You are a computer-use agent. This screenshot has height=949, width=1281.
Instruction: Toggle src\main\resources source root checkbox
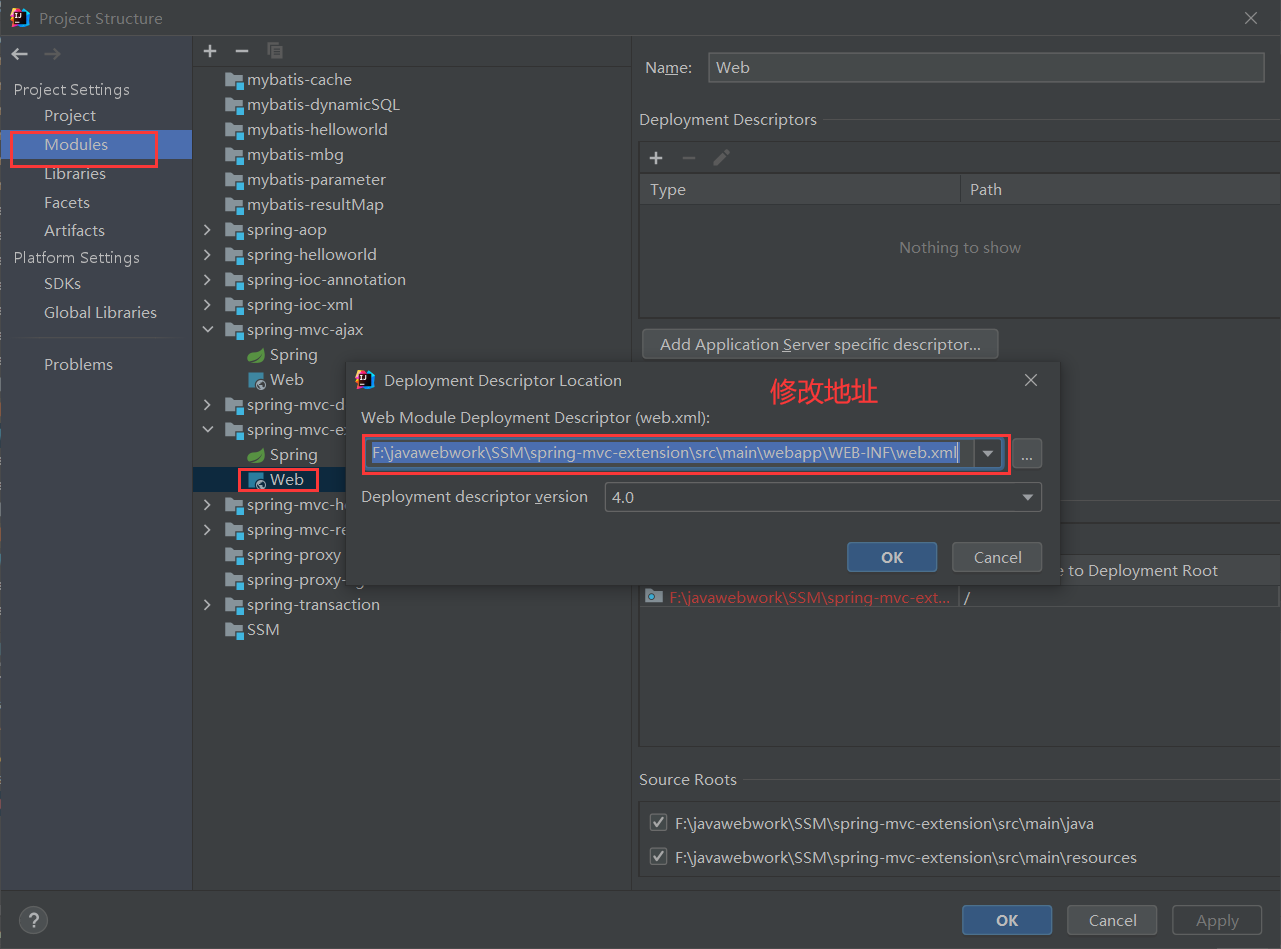(x=658, y=856)
